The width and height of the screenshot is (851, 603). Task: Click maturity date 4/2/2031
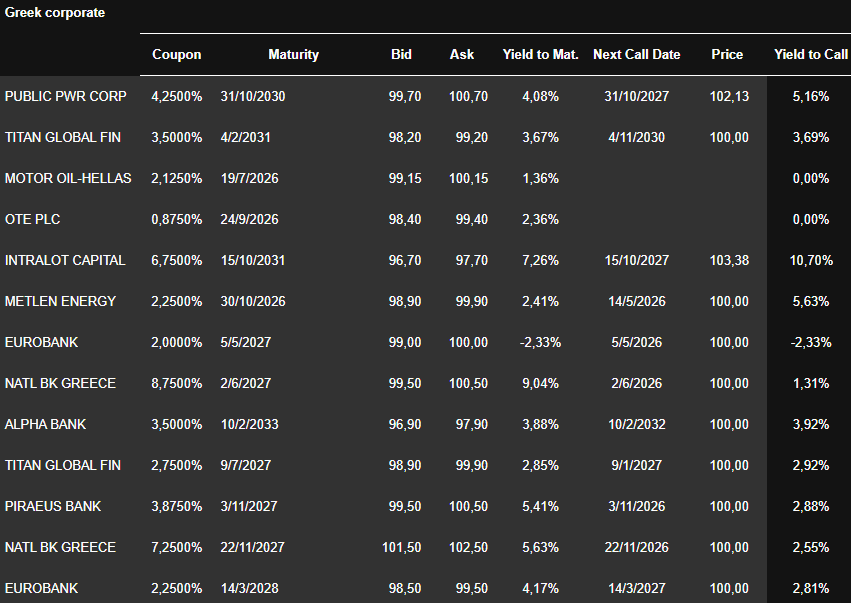(x=245, y=137)
